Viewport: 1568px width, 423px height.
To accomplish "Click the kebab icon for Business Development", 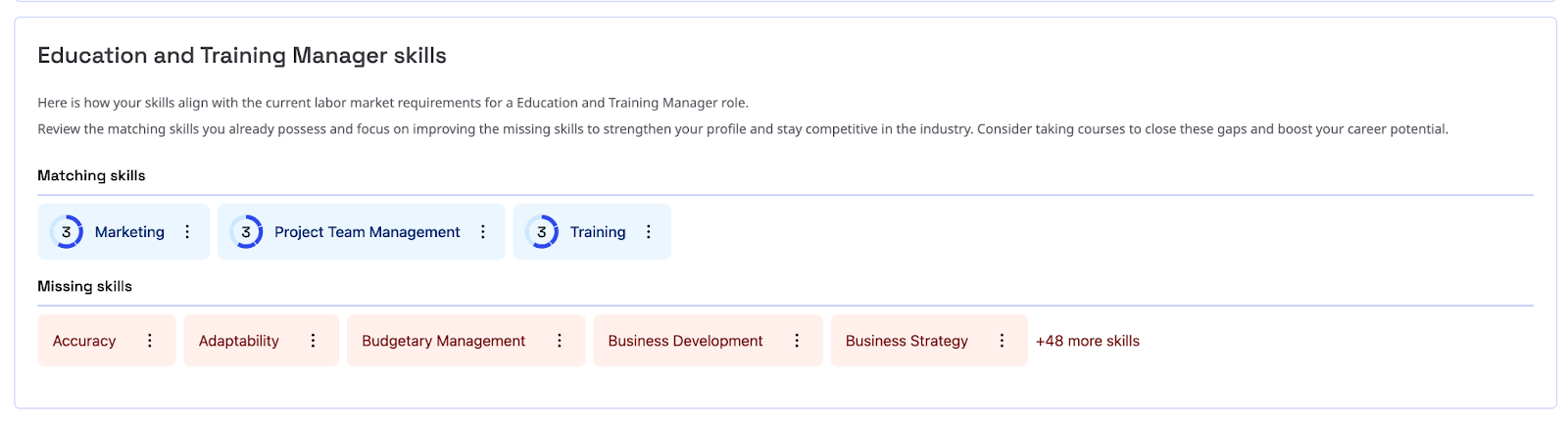I will tap(797, 341).
